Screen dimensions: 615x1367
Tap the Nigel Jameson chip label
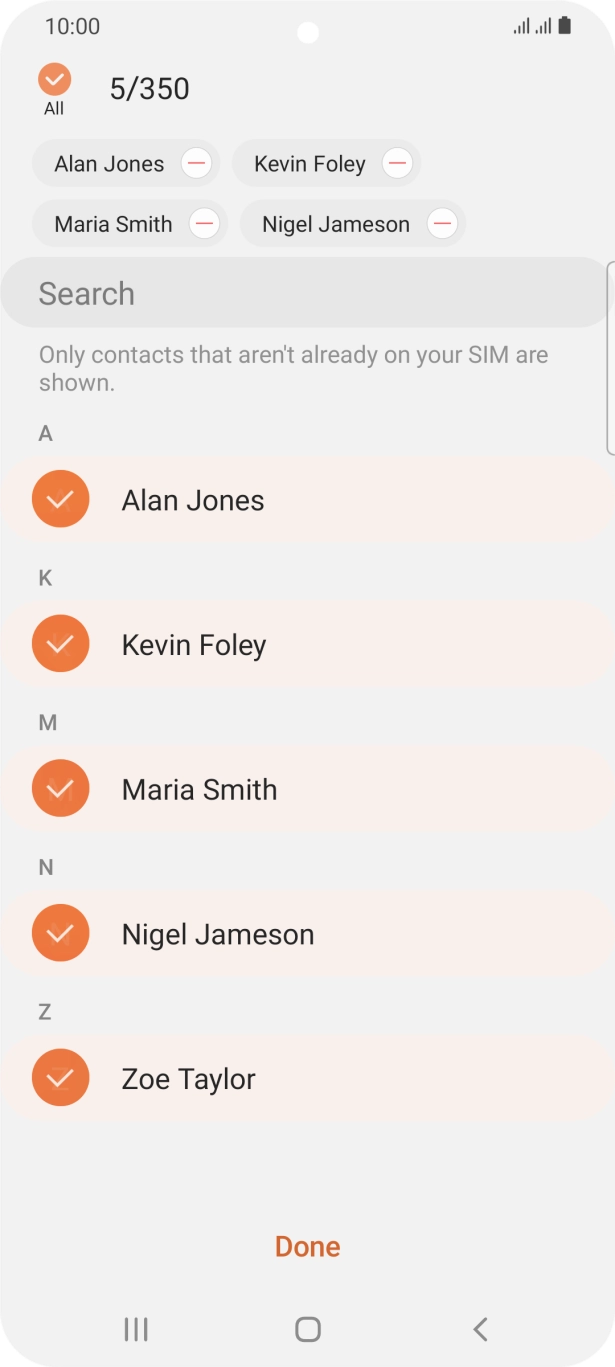coord(335,224)
